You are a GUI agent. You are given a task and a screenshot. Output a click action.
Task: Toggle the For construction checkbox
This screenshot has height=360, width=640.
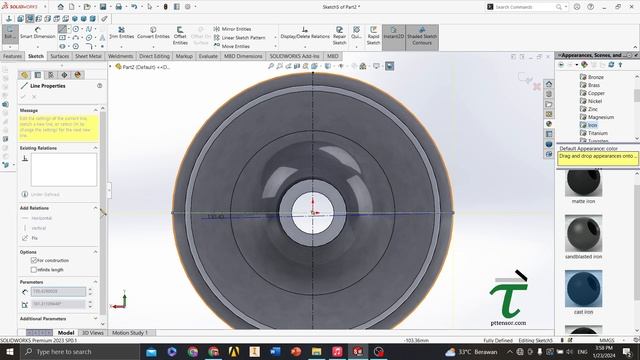coord(34,260)
